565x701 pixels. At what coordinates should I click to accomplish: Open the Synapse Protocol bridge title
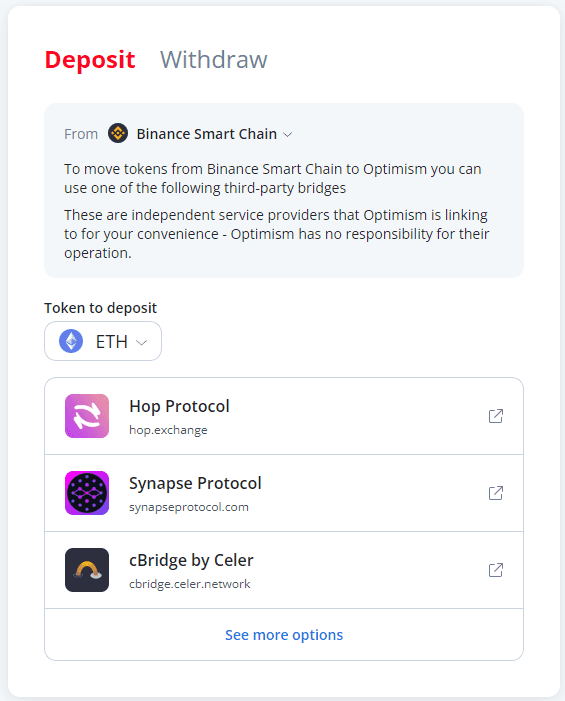pos(195,483)
